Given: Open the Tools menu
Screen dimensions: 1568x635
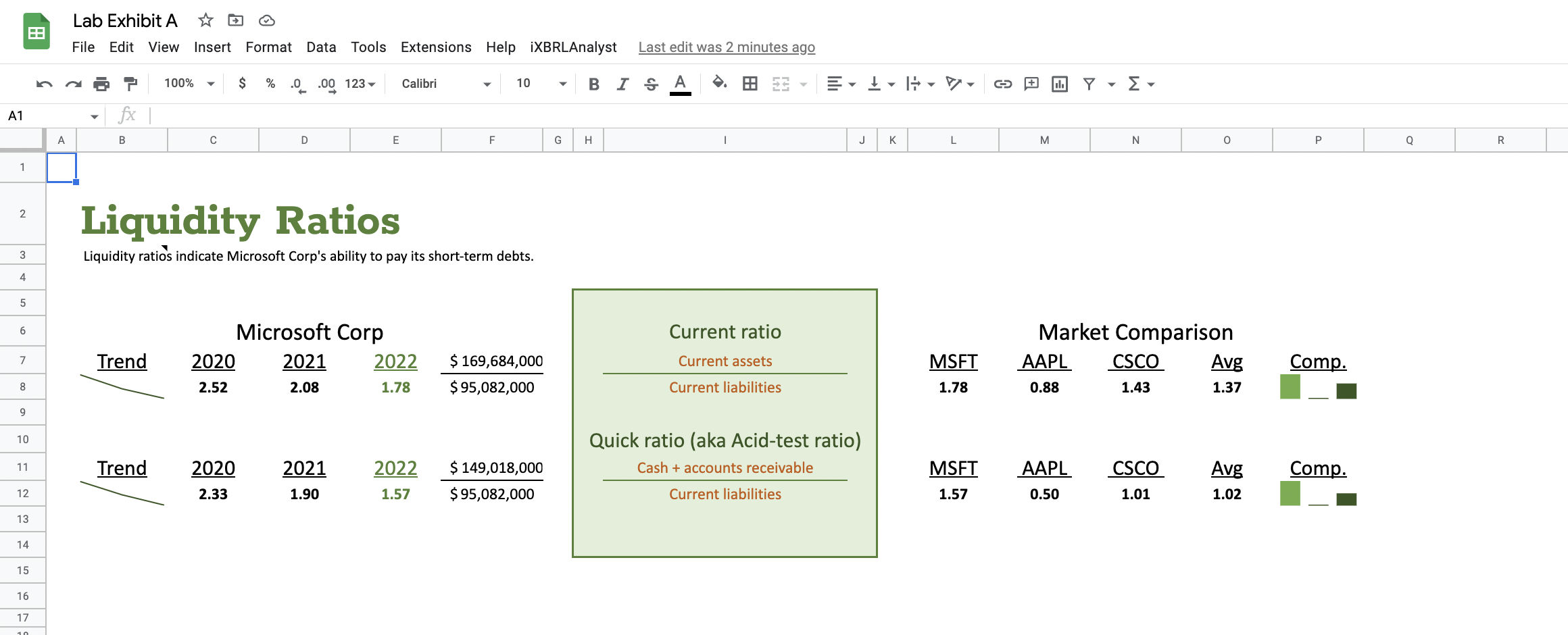Looking at the screenshot, I should 368,47.
